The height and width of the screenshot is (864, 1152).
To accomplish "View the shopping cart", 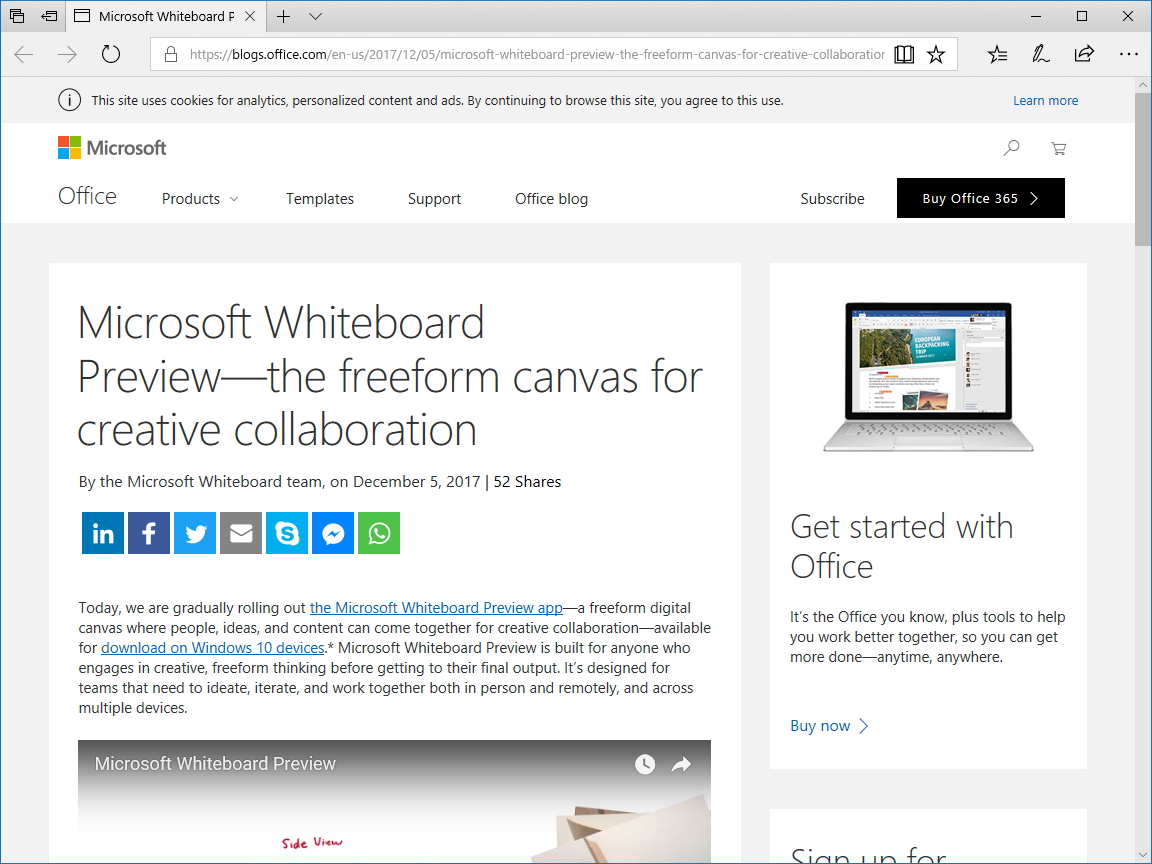I will 1059,148.
